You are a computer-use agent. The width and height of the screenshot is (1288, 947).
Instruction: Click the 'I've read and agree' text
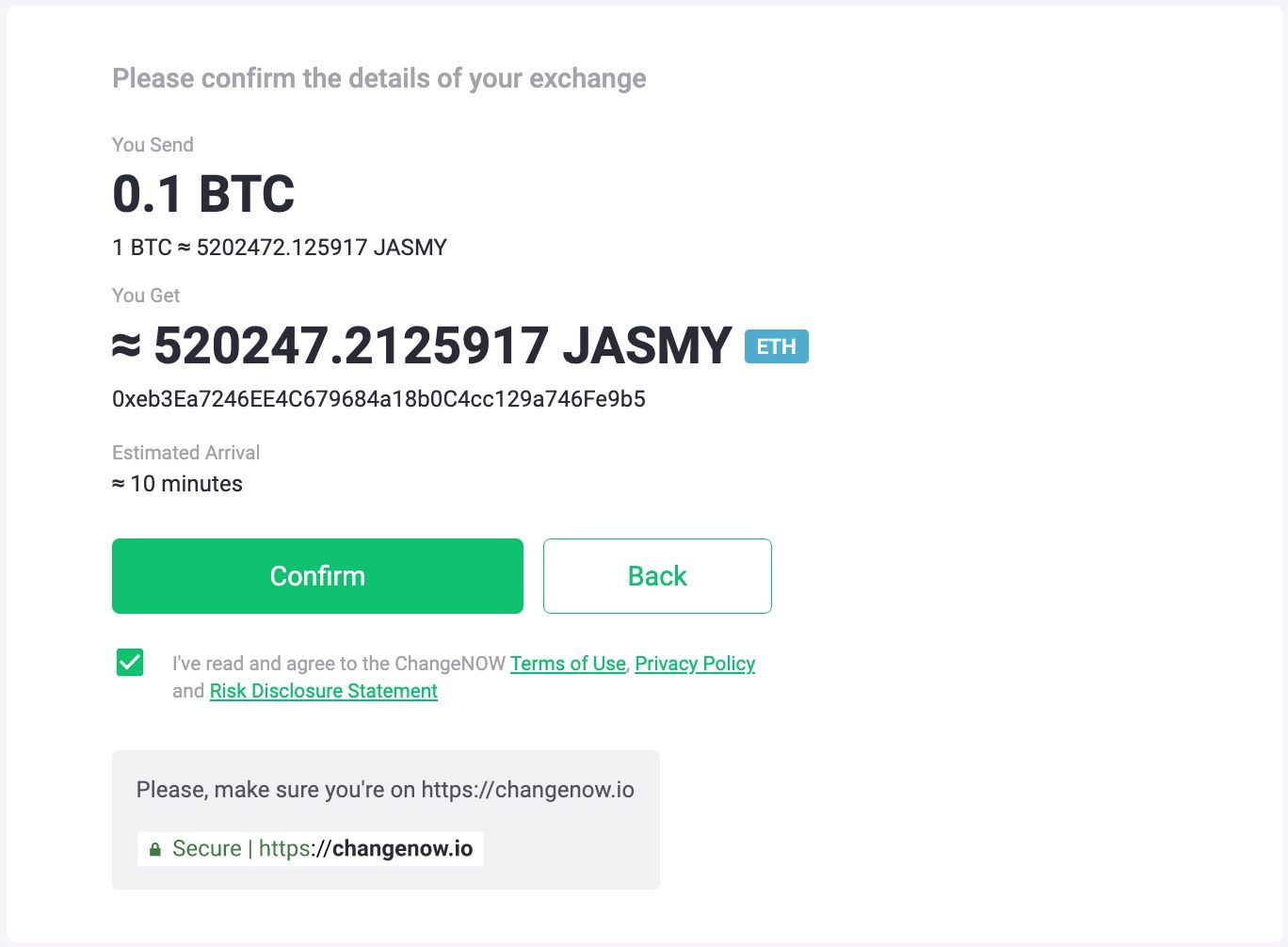(339, 664)
